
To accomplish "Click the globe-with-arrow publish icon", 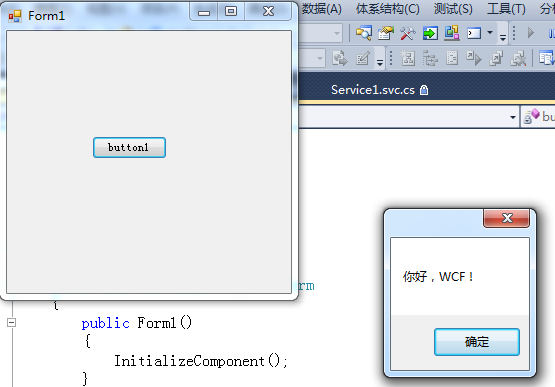I will (340, 58).
